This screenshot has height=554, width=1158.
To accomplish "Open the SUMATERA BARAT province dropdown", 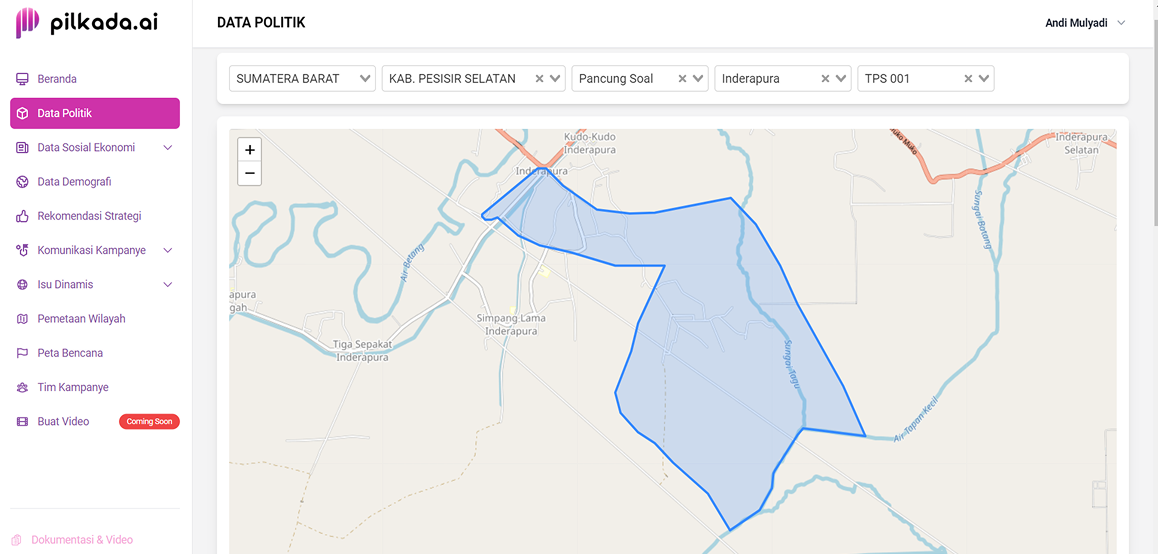I will (x=365, y=79).
